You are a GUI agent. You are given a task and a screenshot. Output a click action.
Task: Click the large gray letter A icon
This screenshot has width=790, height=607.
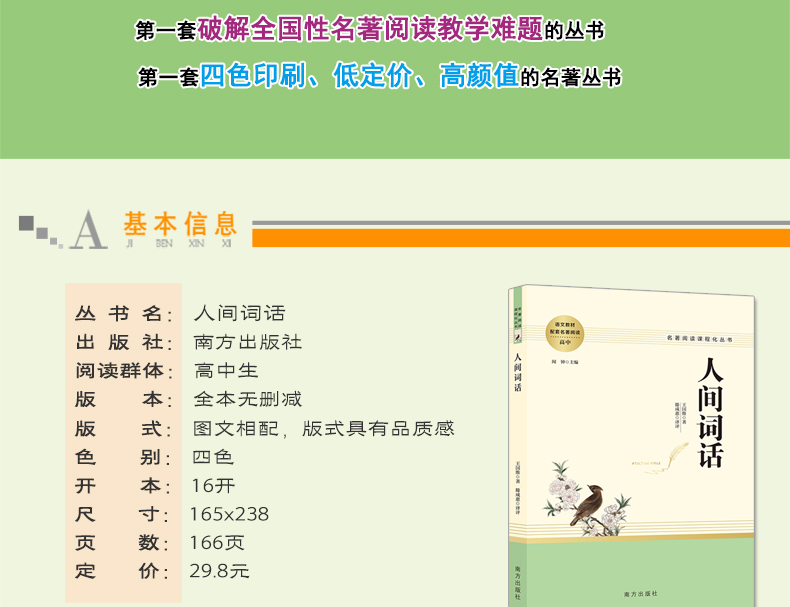point(90,230)
